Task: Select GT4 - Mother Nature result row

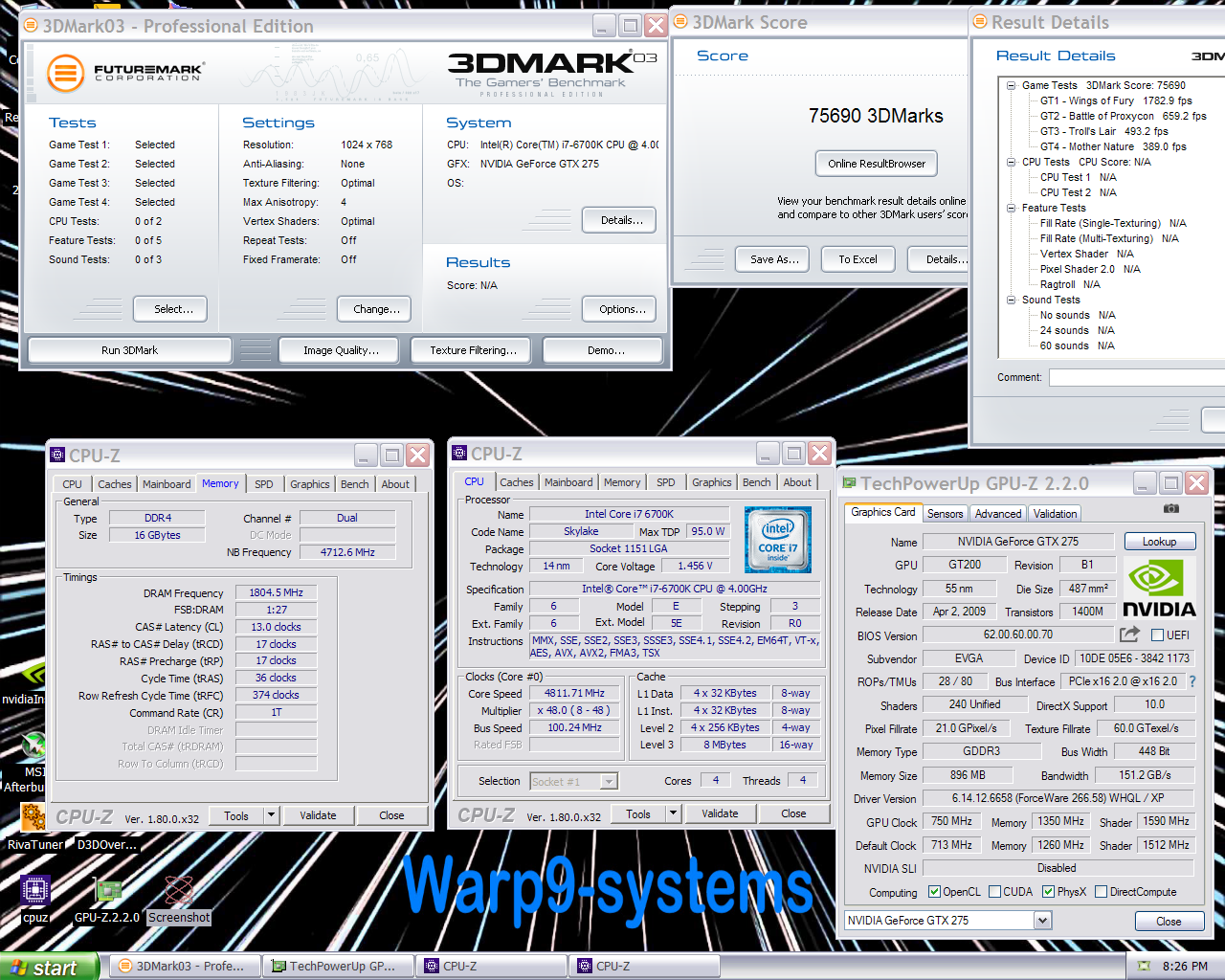Action: click(1113, 146)
